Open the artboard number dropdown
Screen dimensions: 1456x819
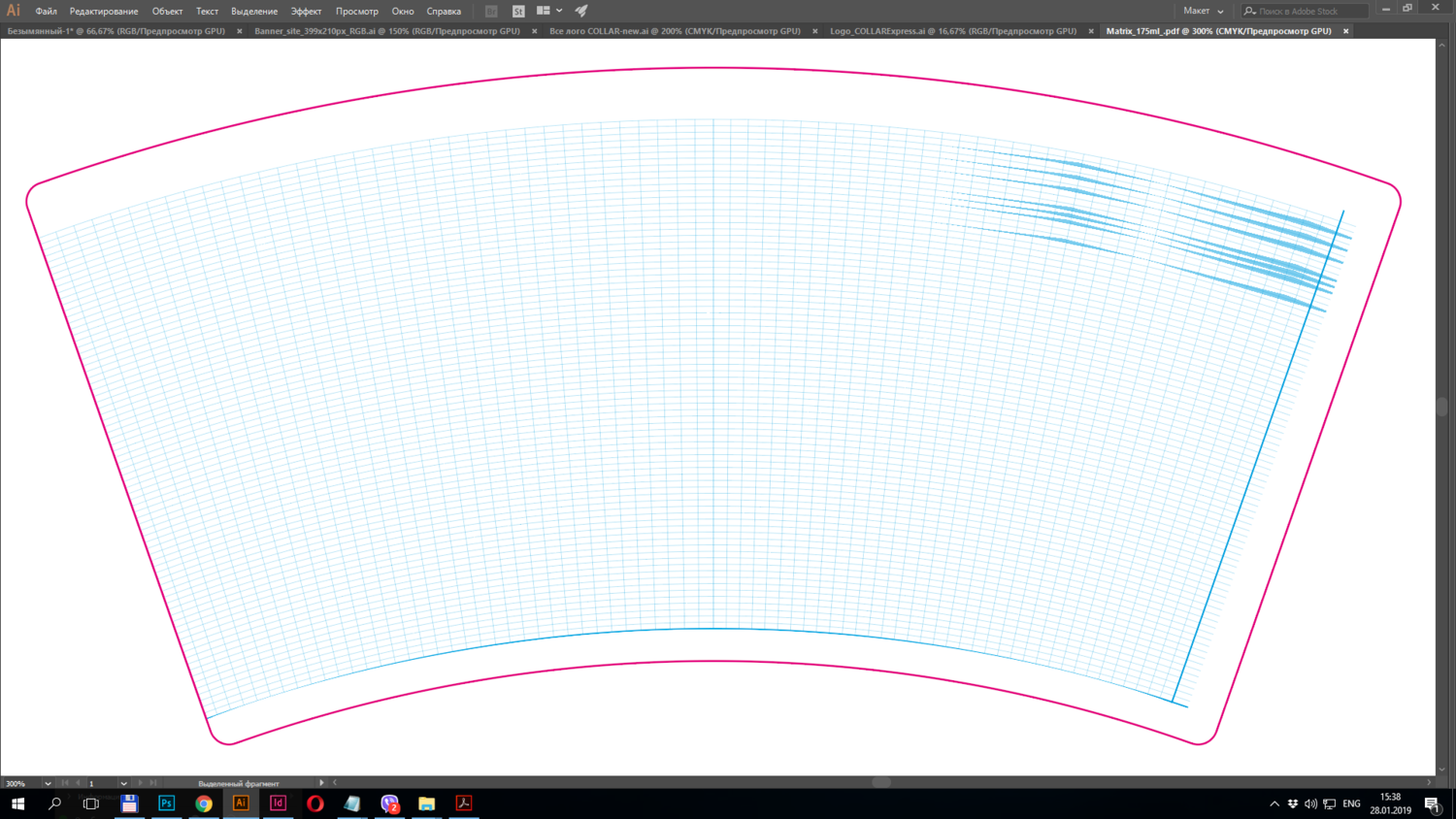tap(123, 783)
